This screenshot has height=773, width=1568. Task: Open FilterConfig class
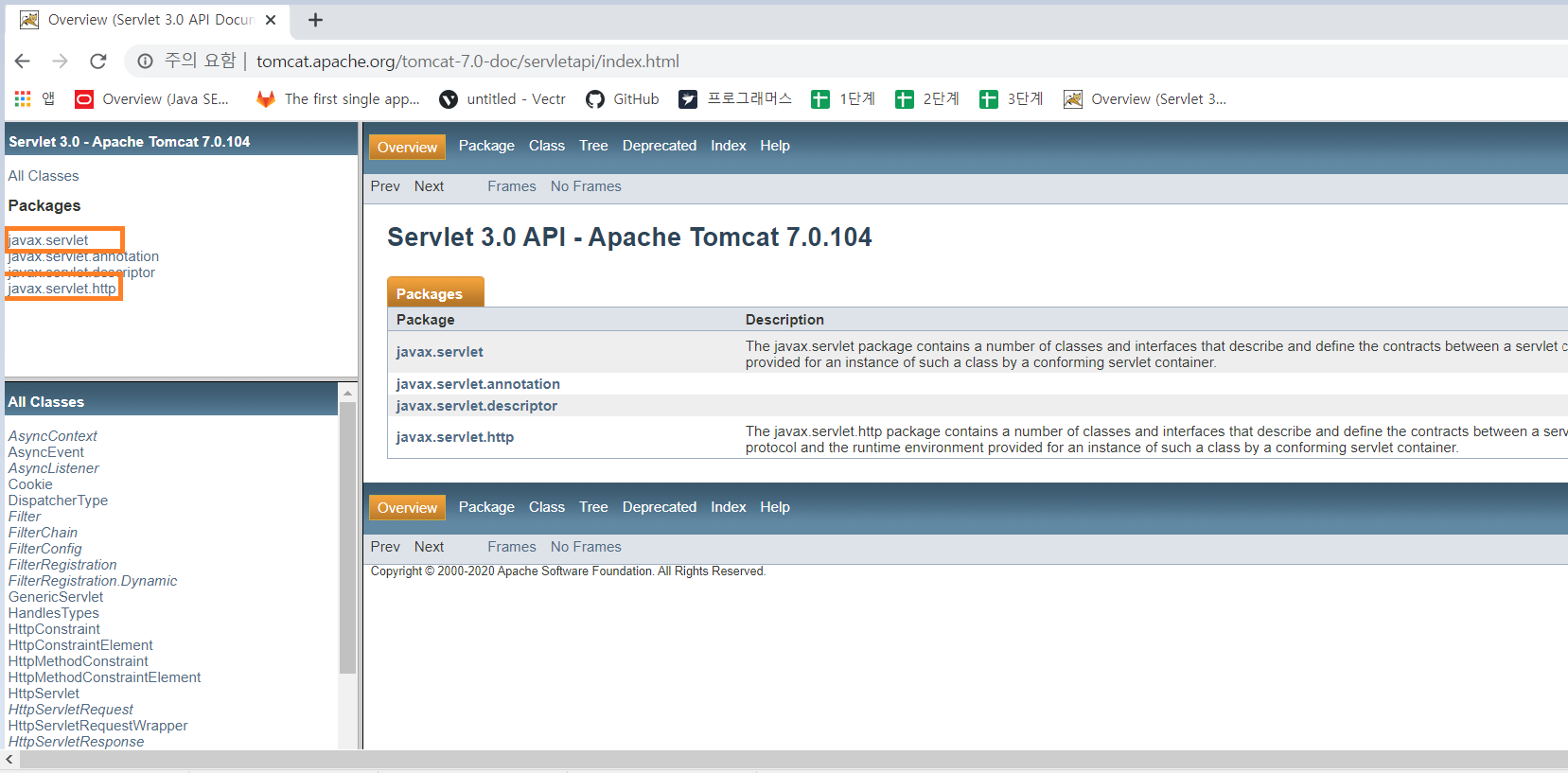[45, 549]
